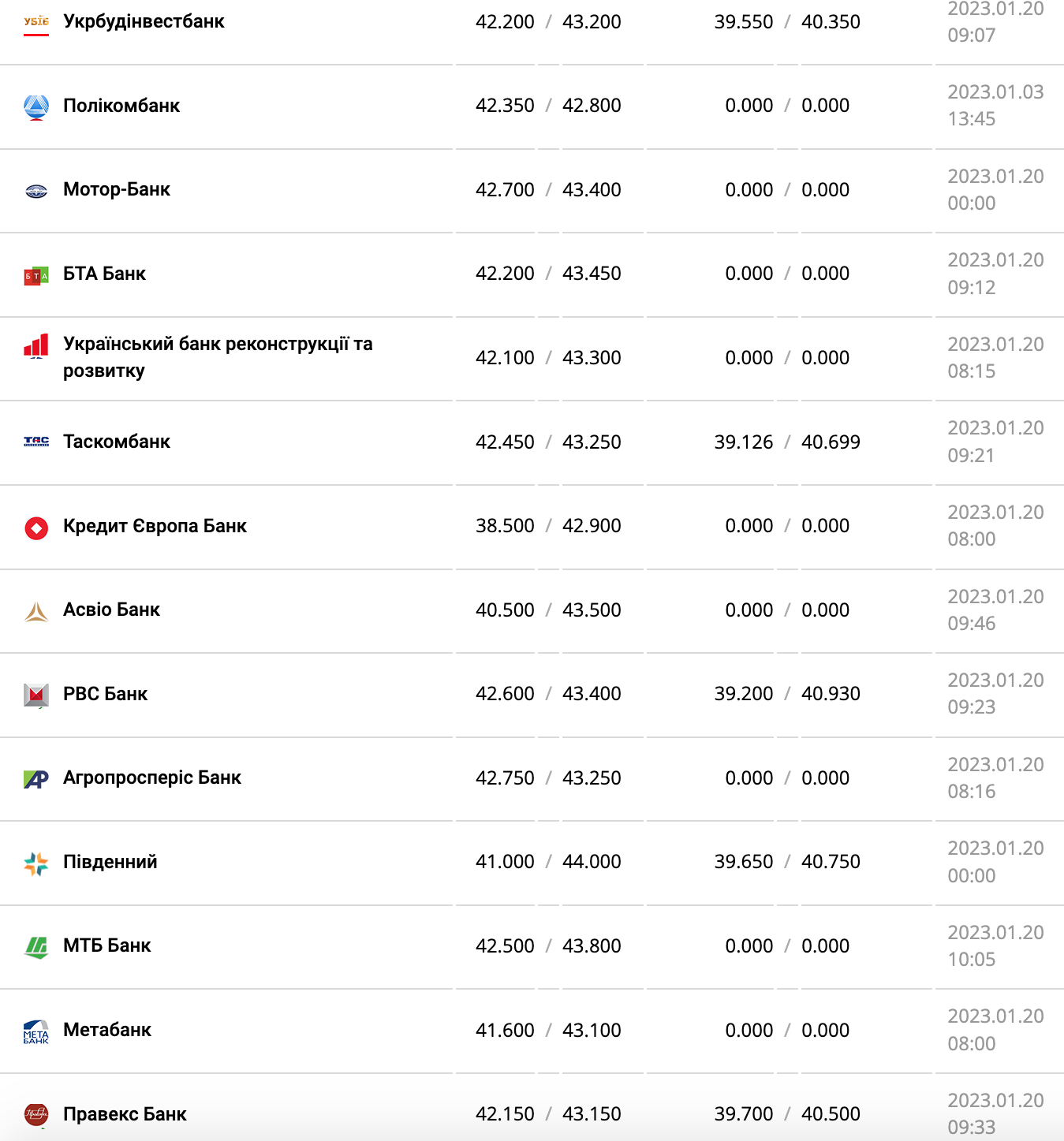Click the Мотор-Банк logo icon
The width and height of the screenshot is (1064, 1141).
36,191
